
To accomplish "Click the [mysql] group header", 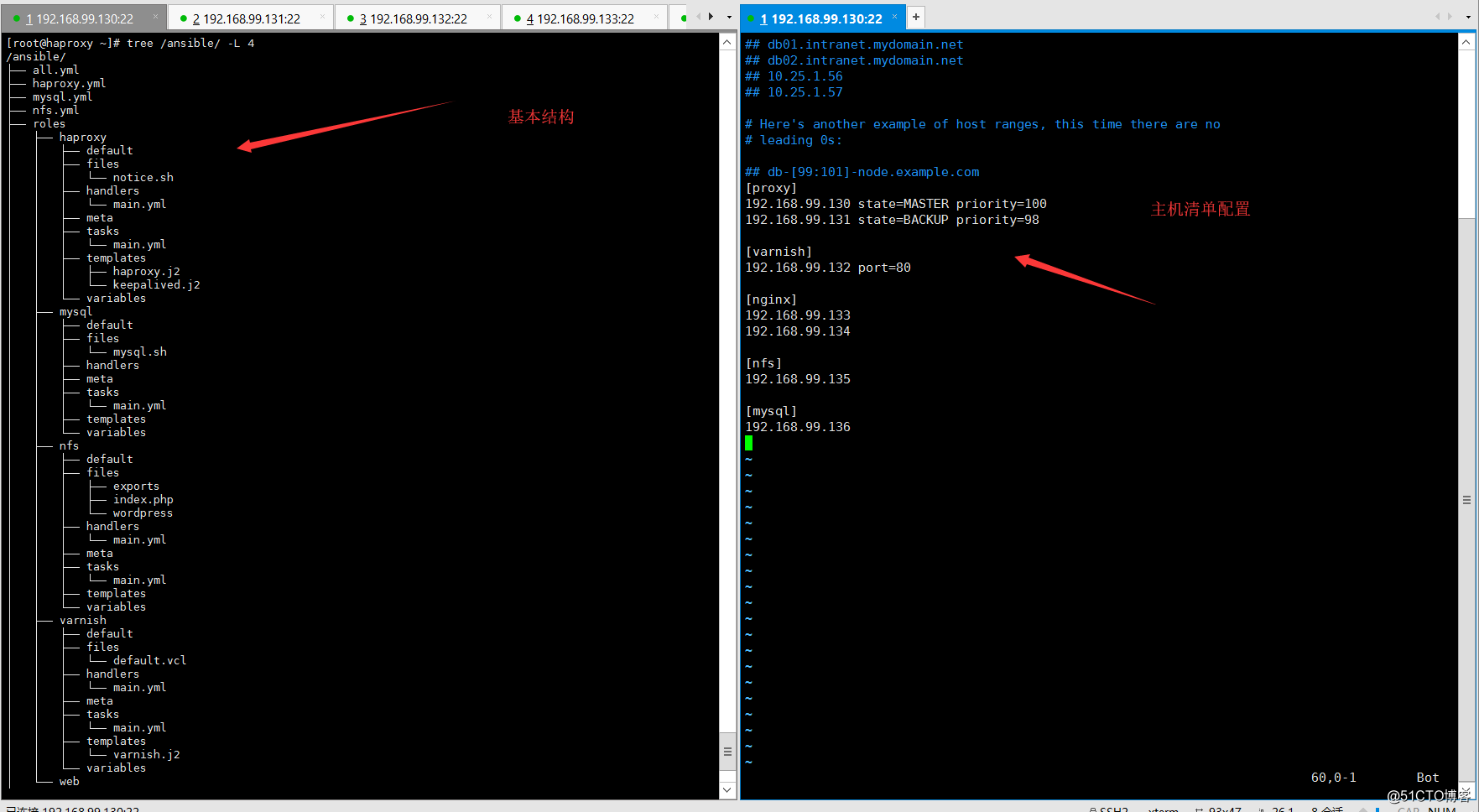I will (x=771, y=411).
